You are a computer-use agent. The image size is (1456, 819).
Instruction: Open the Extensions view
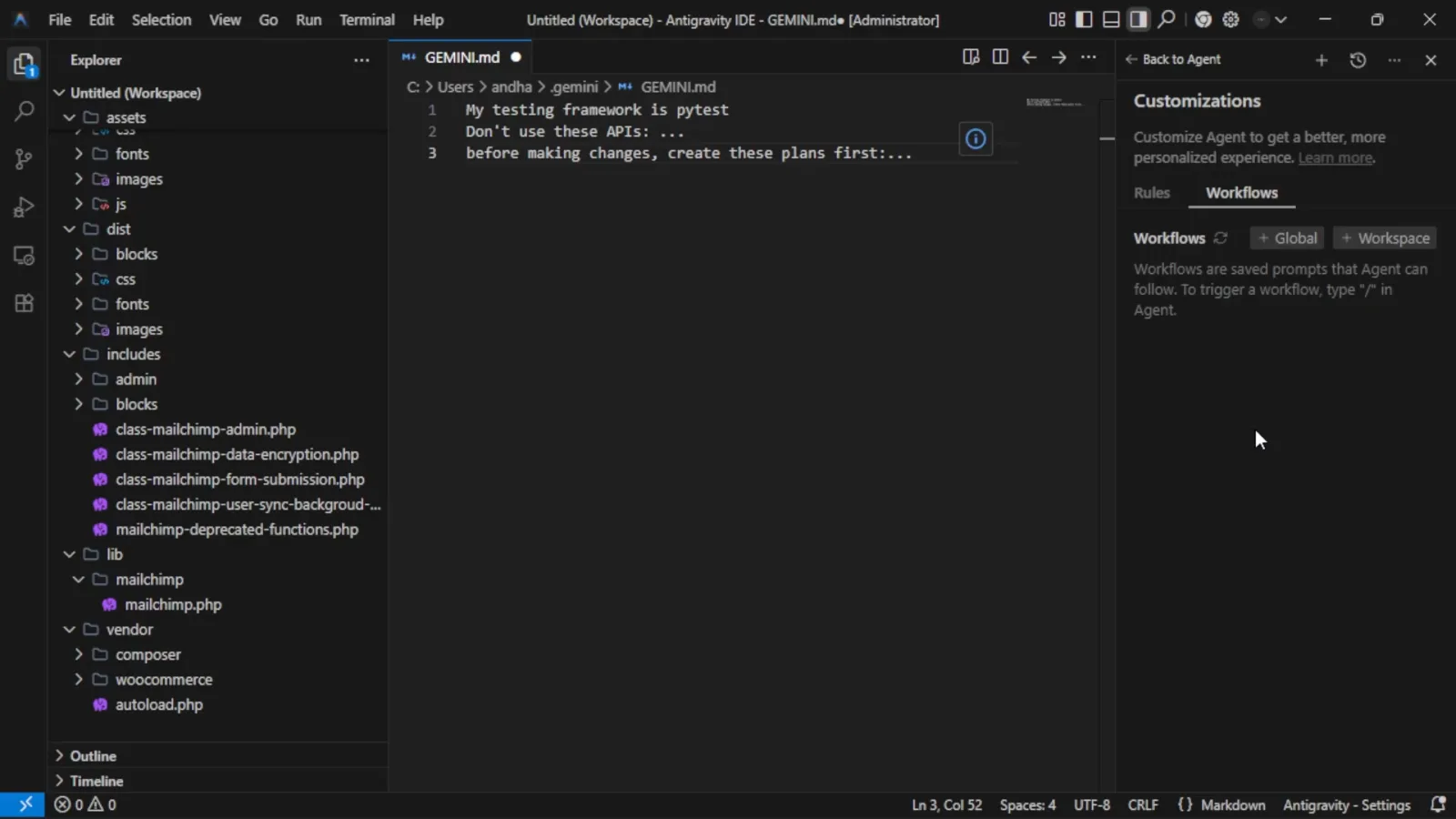pos(24,303)
